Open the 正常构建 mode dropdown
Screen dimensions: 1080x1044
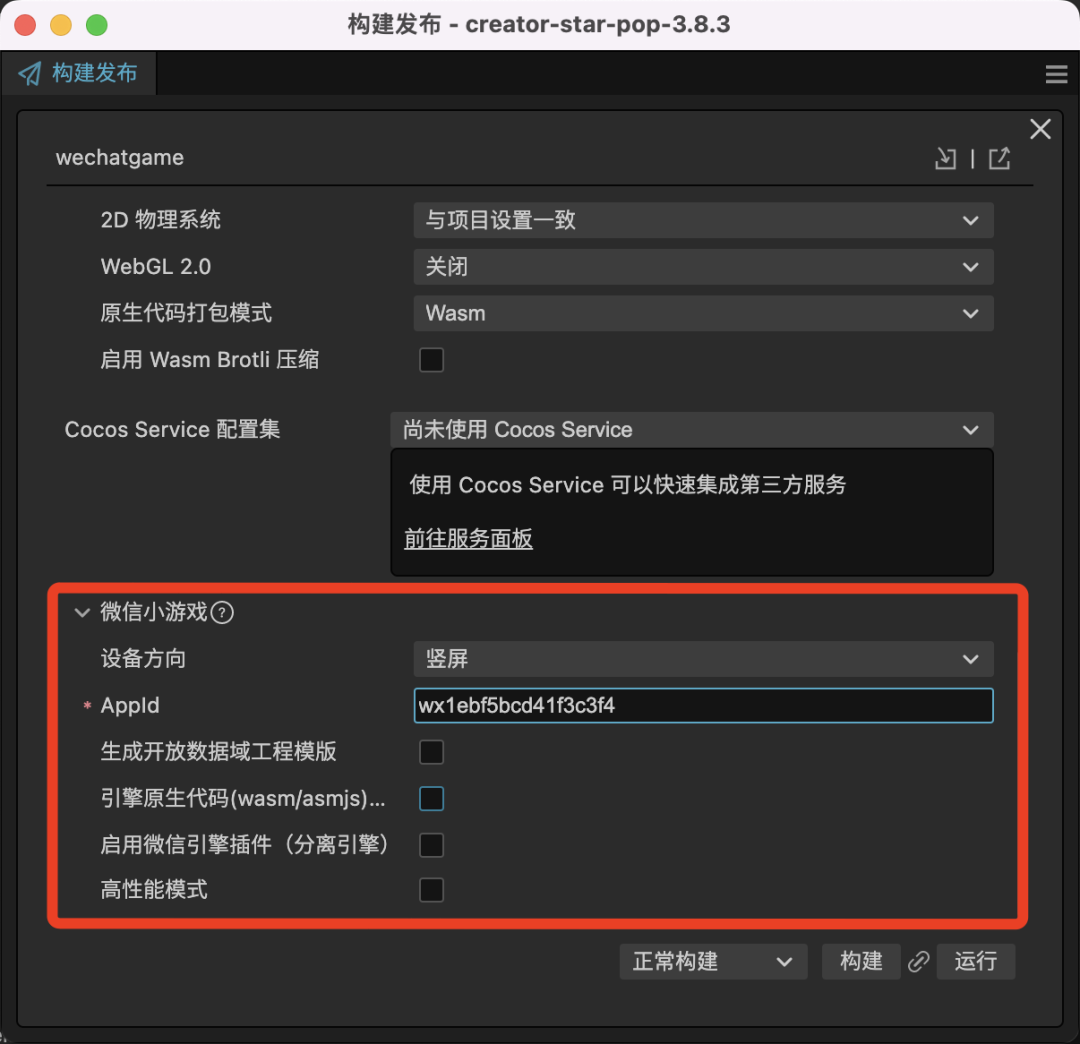(713, 961)
